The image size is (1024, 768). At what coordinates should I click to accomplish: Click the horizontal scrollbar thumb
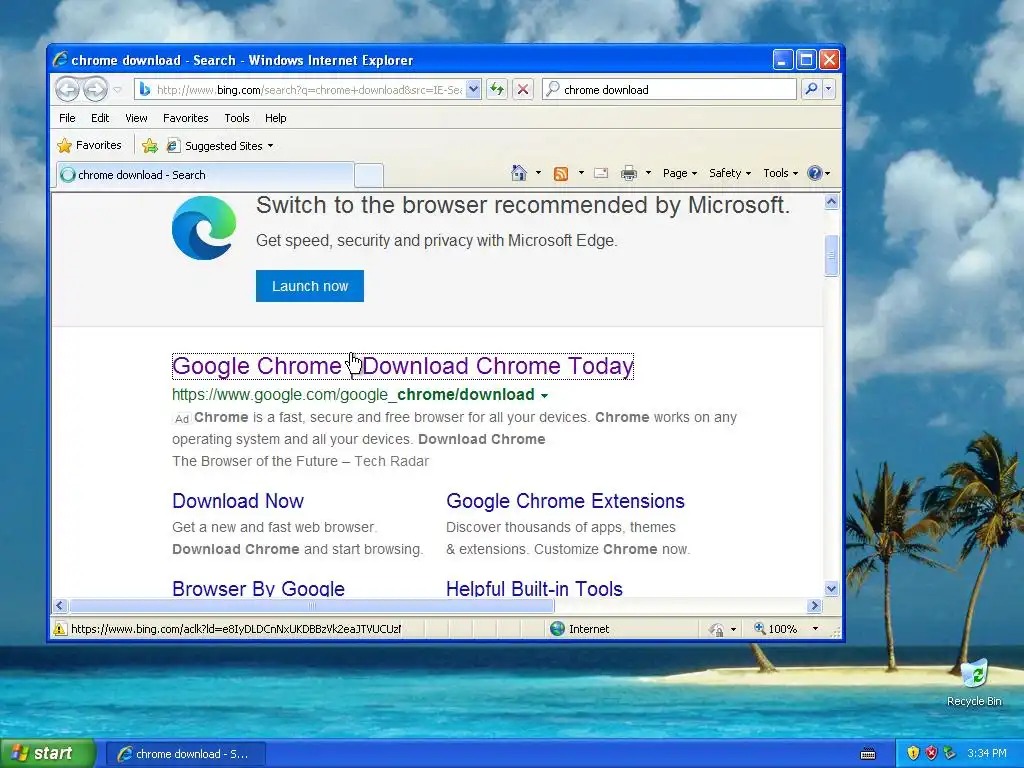tap(312, 605)
